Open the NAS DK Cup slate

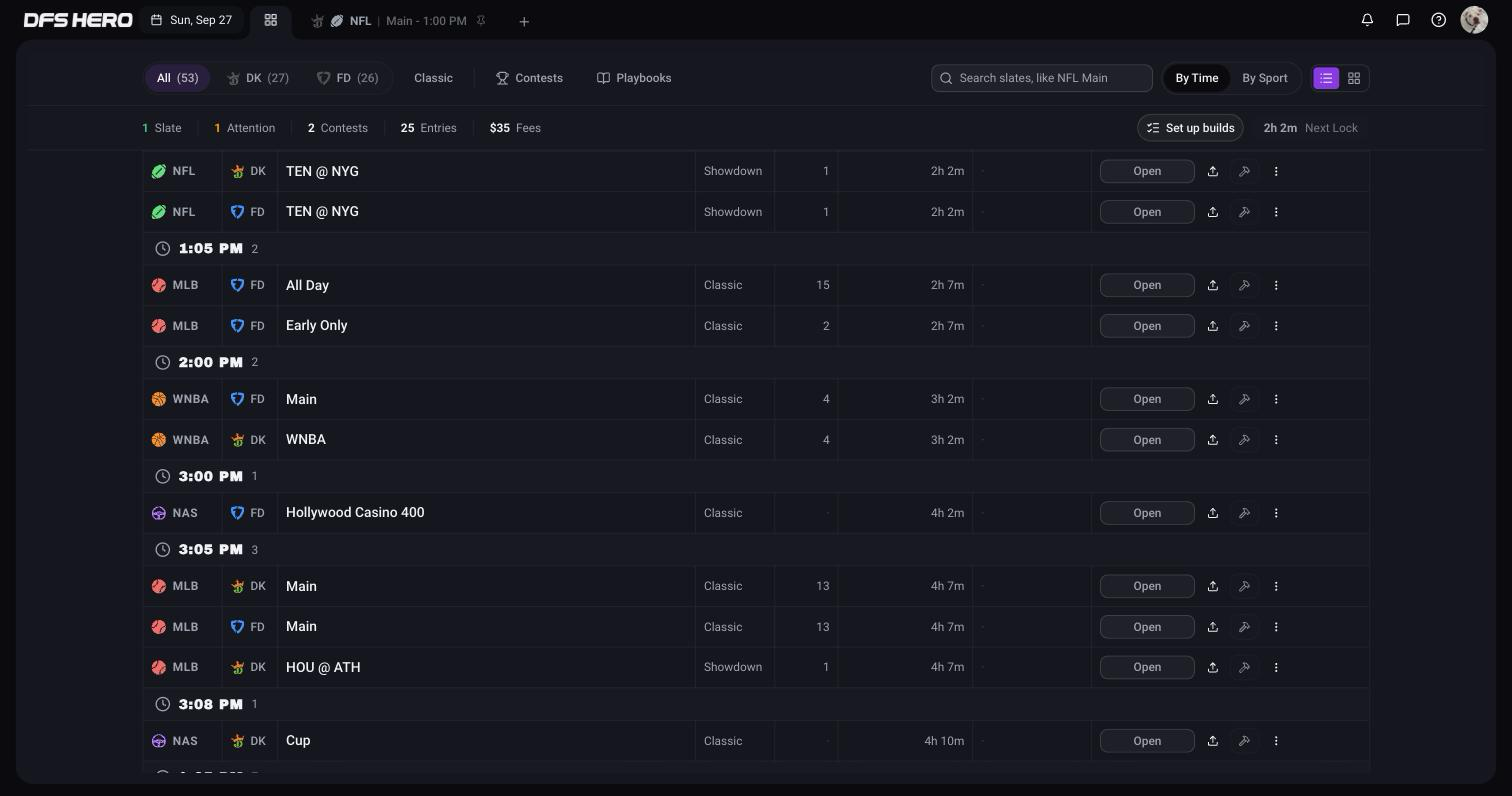tap(1147, 741)
